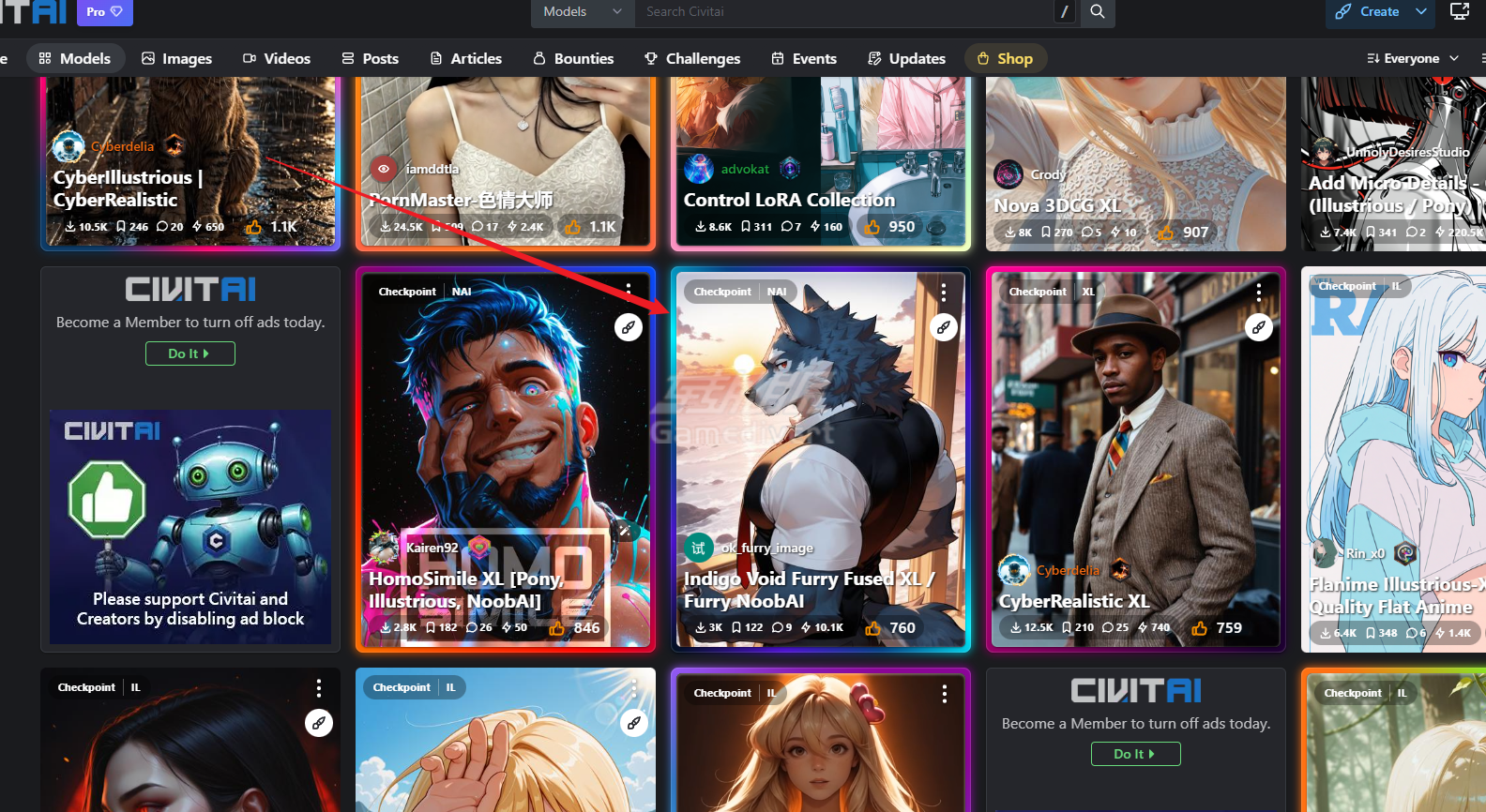This screenshot has width=1486, height=812.
Task: Click the Do It button in left ad panel
Action: point(190,353)
